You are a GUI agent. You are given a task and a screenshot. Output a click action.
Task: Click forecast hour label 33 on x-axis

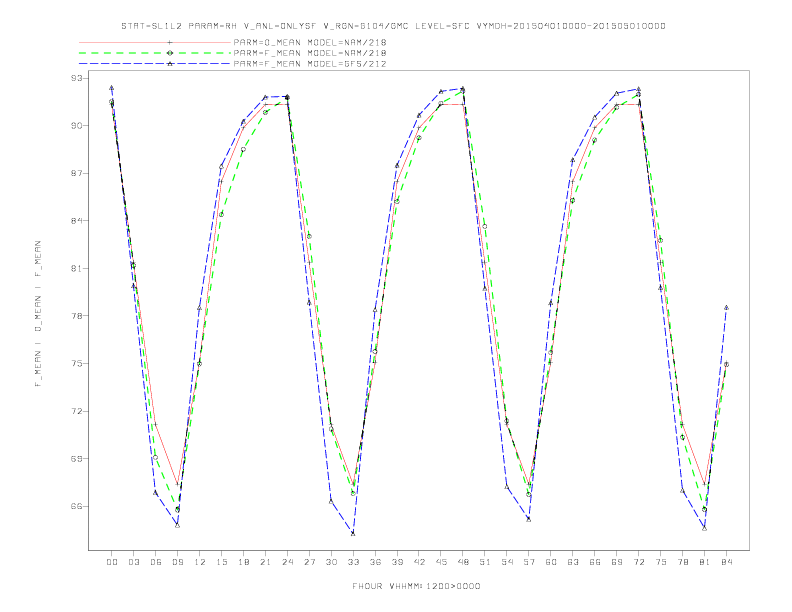tap(353, 562)
